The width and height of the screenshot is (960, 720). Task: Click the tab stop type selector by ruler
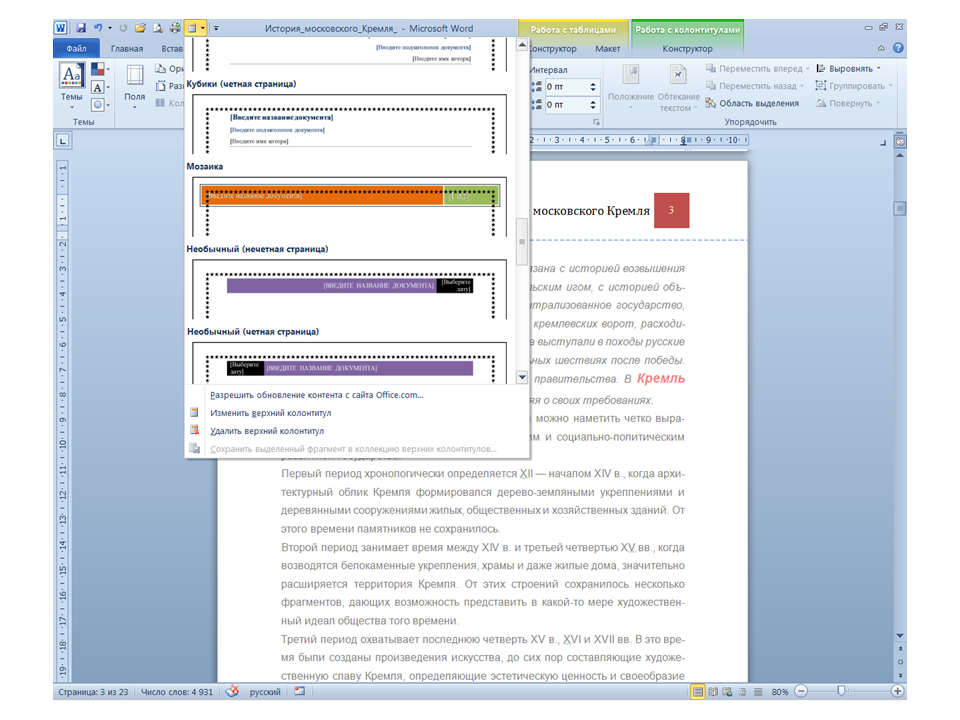point(62,140)
